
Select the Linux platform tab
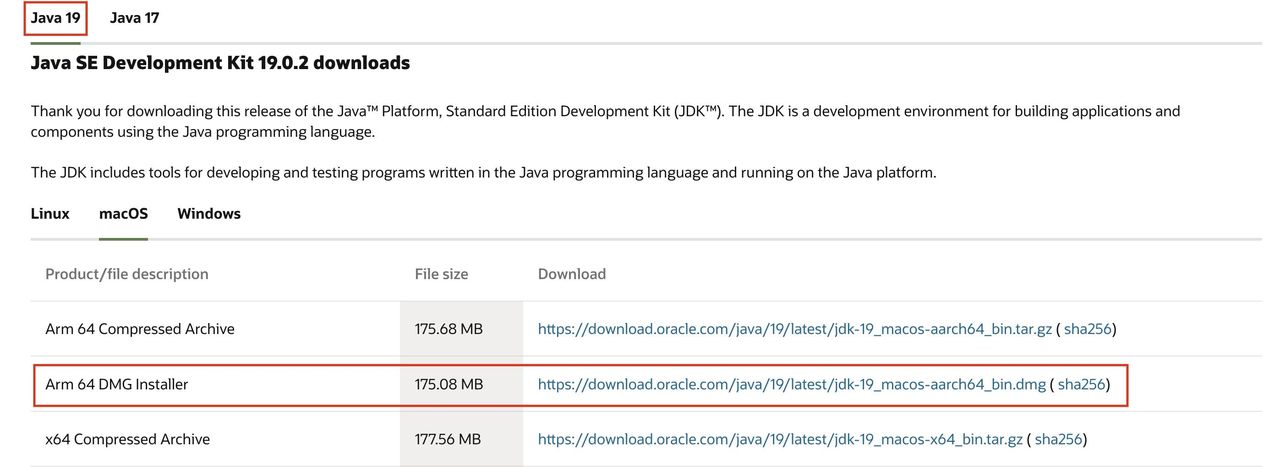pos(50,213)
